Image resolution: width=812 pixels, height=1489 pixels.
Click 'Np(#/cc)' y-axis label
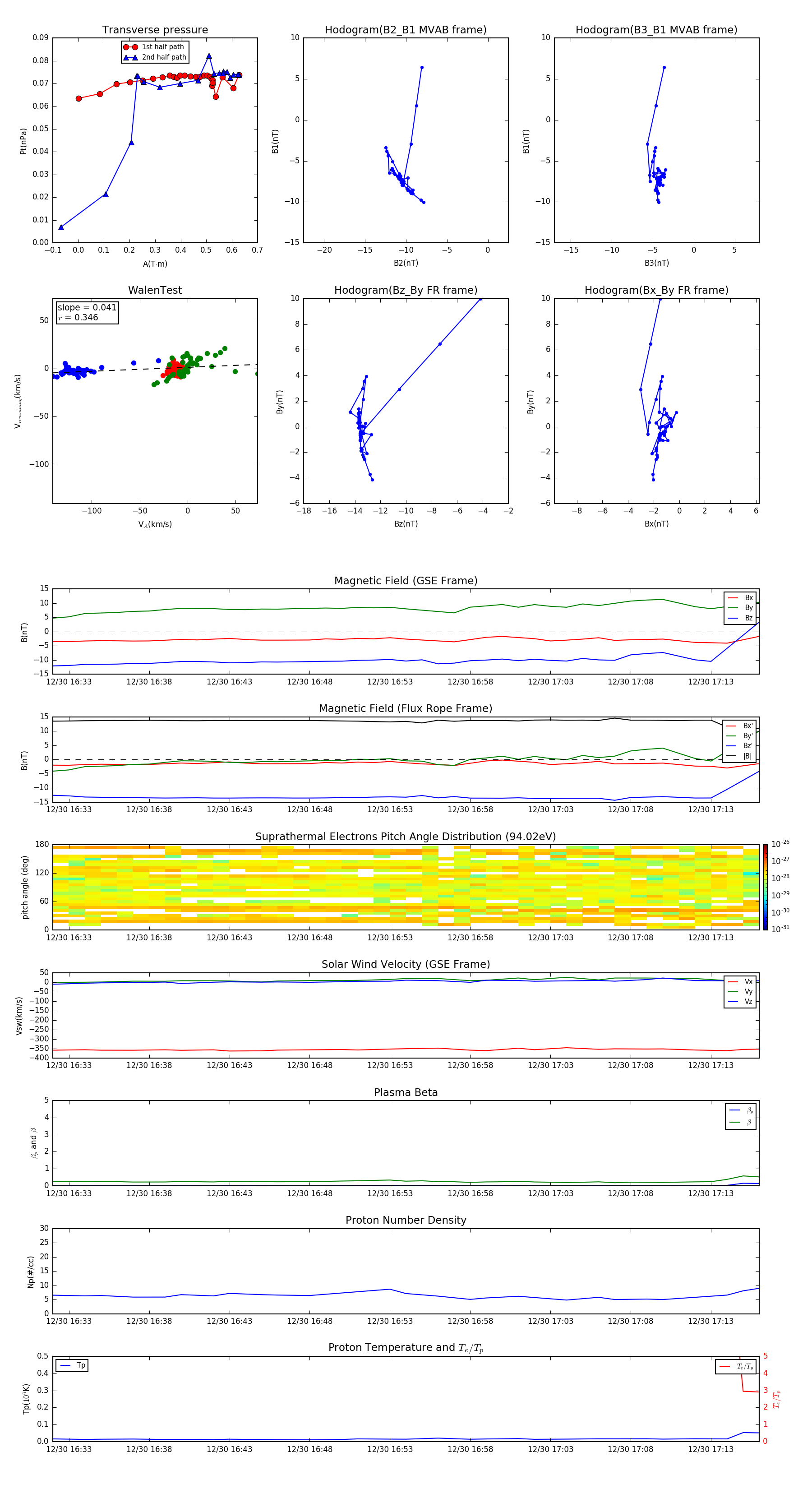click(31, 1272)
